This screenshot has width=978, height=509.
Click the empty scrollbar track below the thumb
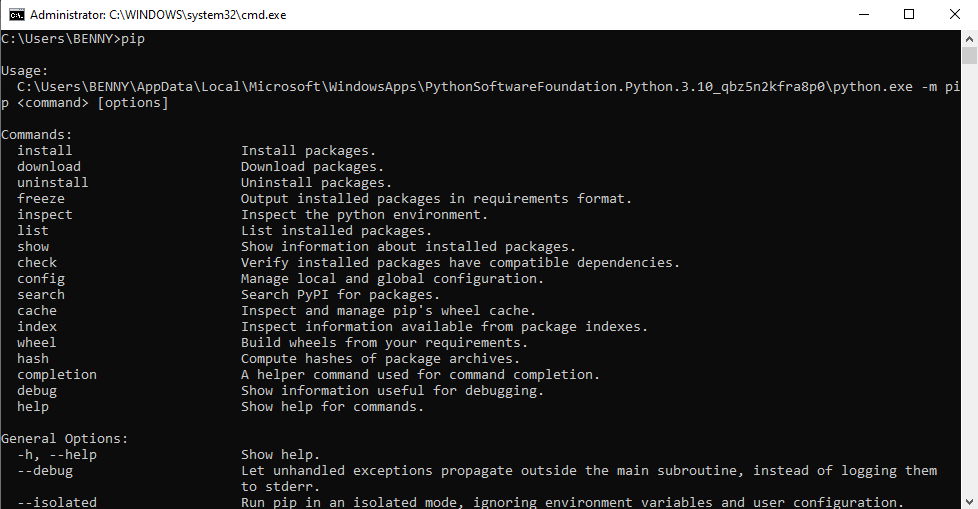click(969, 300)
